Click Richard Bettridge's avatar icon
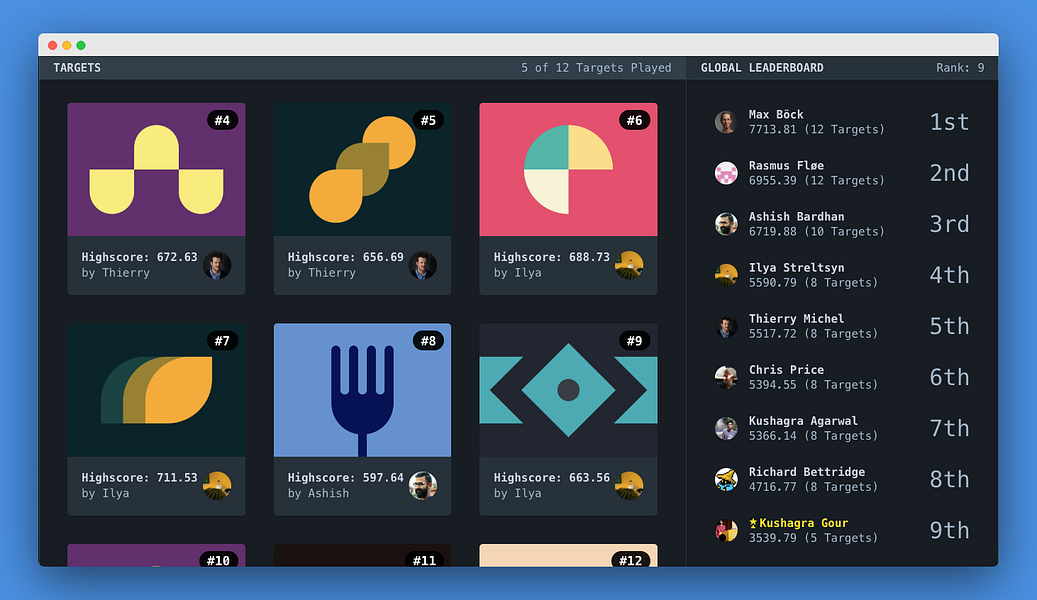Viewport: 1037px width, 600px height. point(726,479)
